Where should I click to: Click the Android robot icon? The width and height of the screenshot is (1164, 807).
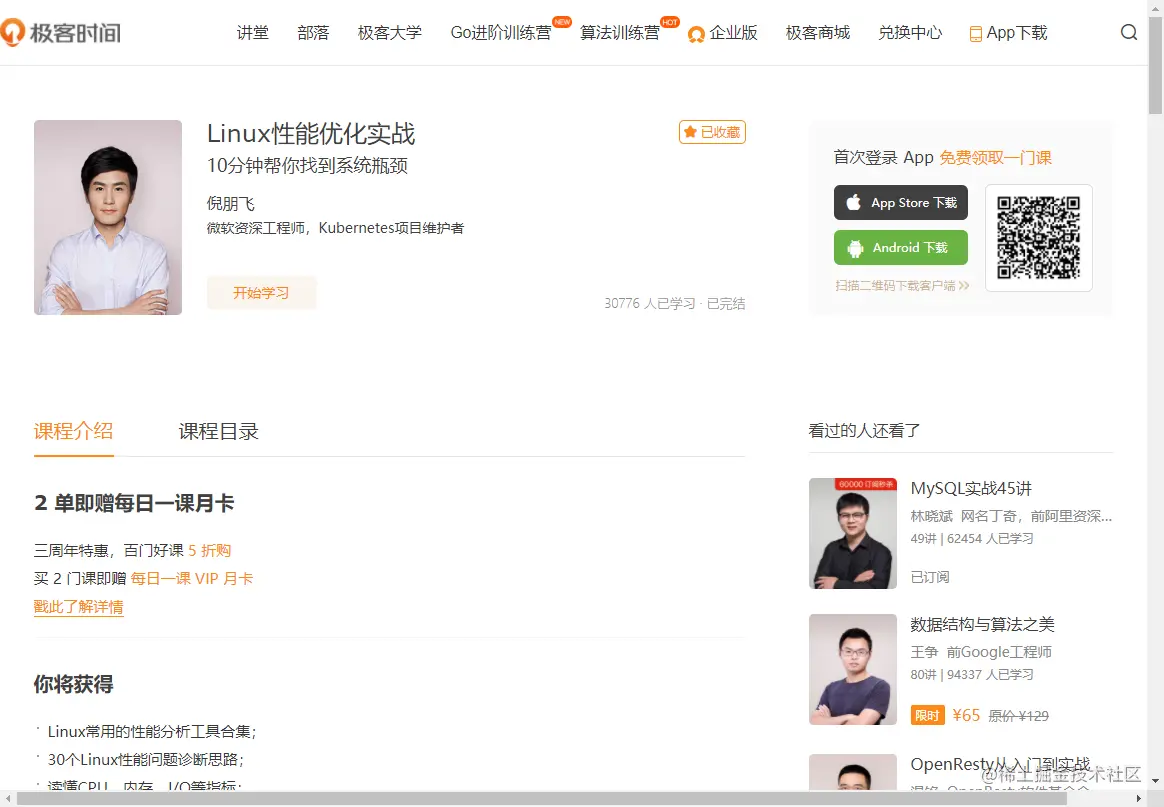click(855, 248)
